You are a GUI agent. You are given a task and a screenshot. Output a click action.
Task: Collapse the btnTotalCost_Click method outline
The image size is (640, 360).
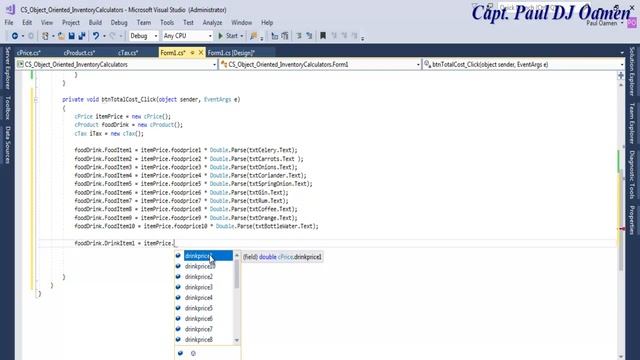pos(36,100)
